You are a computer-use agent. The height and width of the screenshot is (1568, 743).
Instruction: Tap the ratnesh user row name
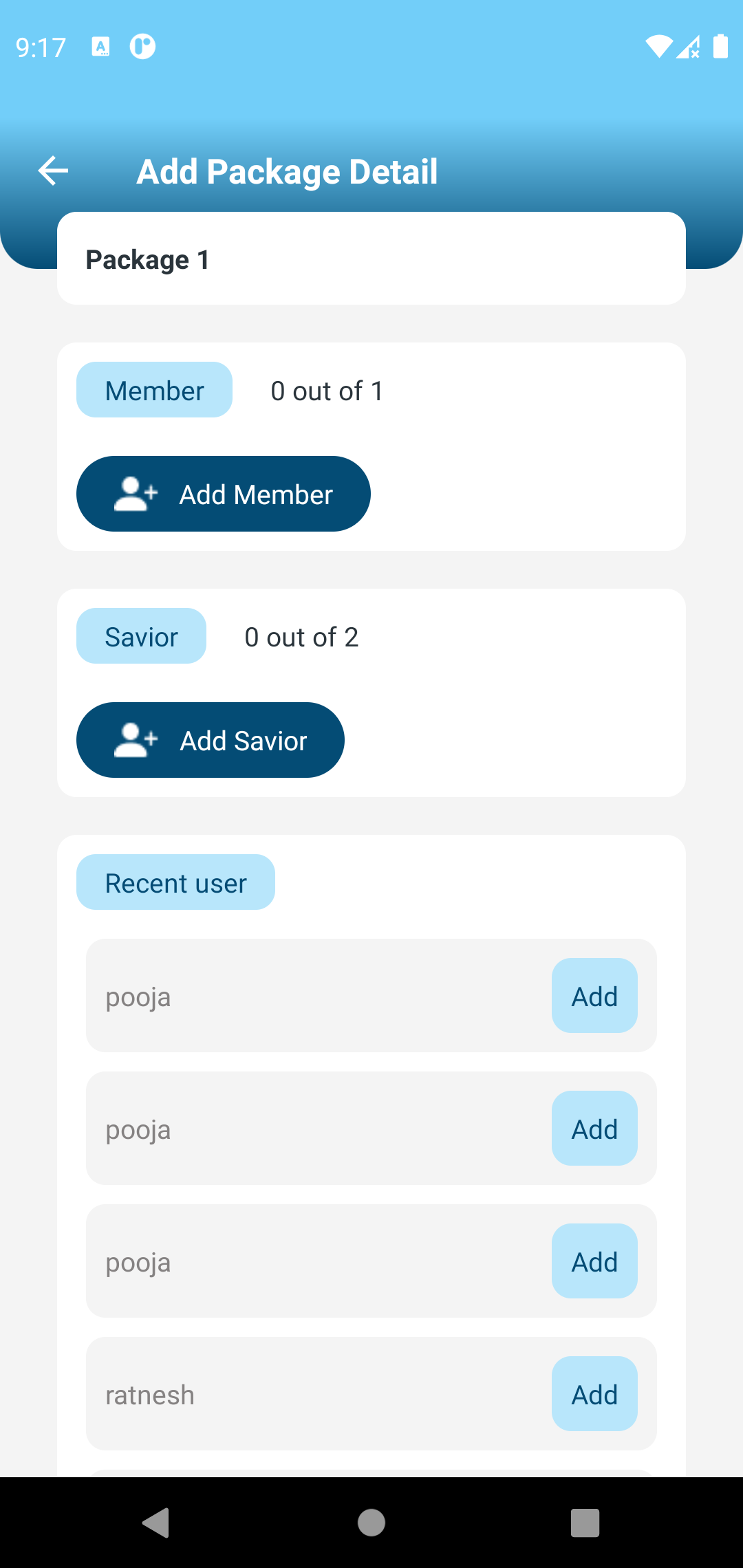pos(150,1395)
